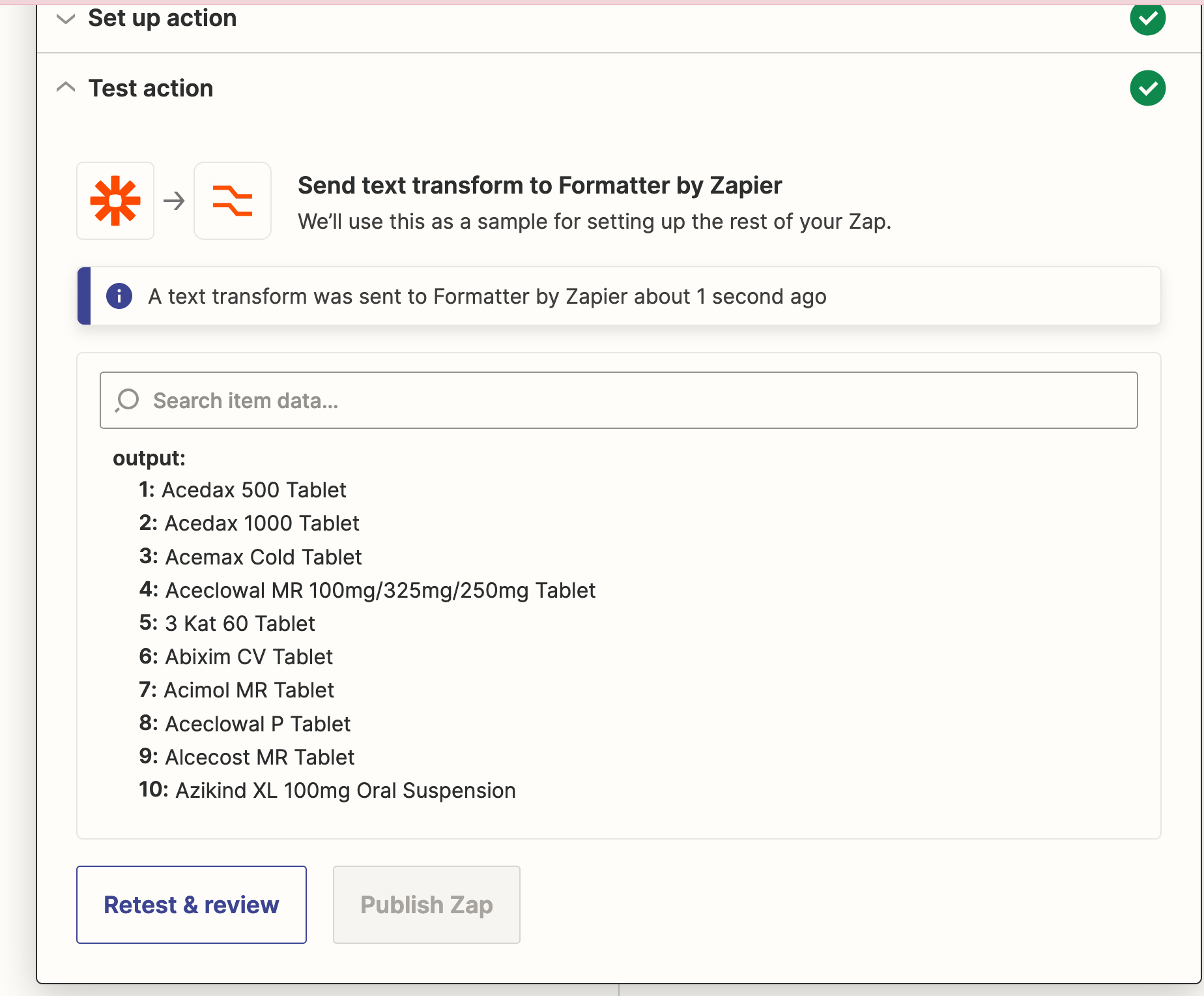Click the blue info circle icon
Viewport: 1204px width, 996px height.
click(x=119, y=296)
